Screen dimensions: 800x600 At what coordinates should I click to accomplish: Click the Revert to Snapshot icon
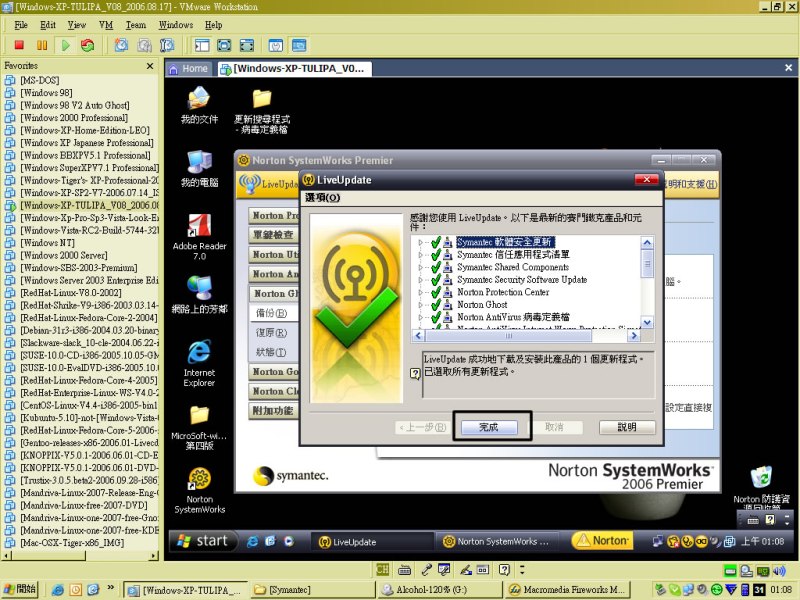point(144,45)
